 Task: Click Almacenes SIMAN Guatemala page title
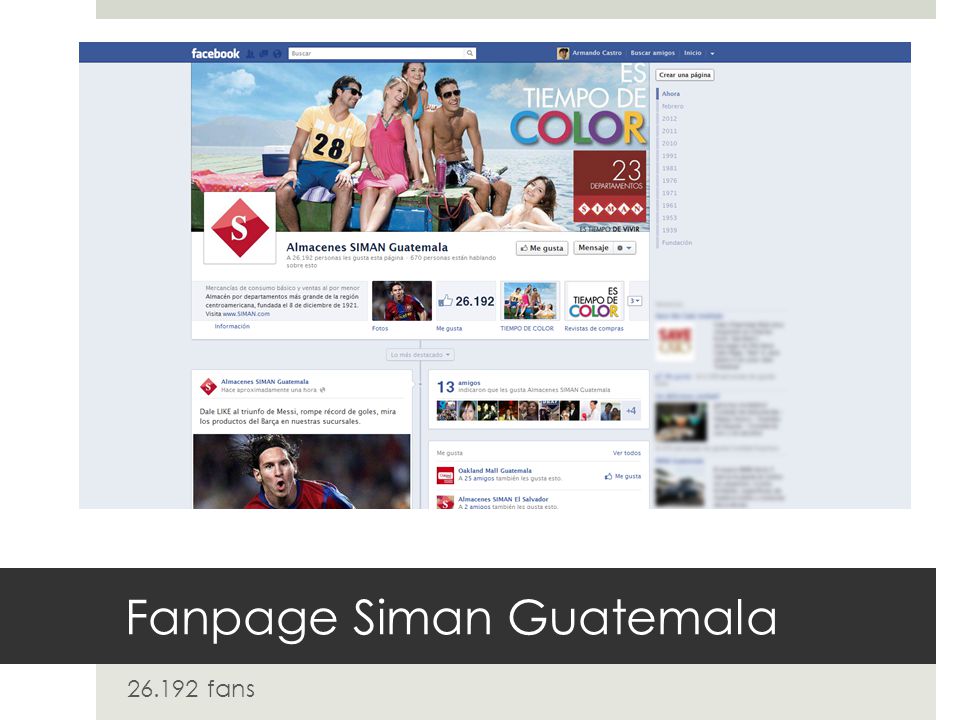pyautogui.click(x=367, y=247)
